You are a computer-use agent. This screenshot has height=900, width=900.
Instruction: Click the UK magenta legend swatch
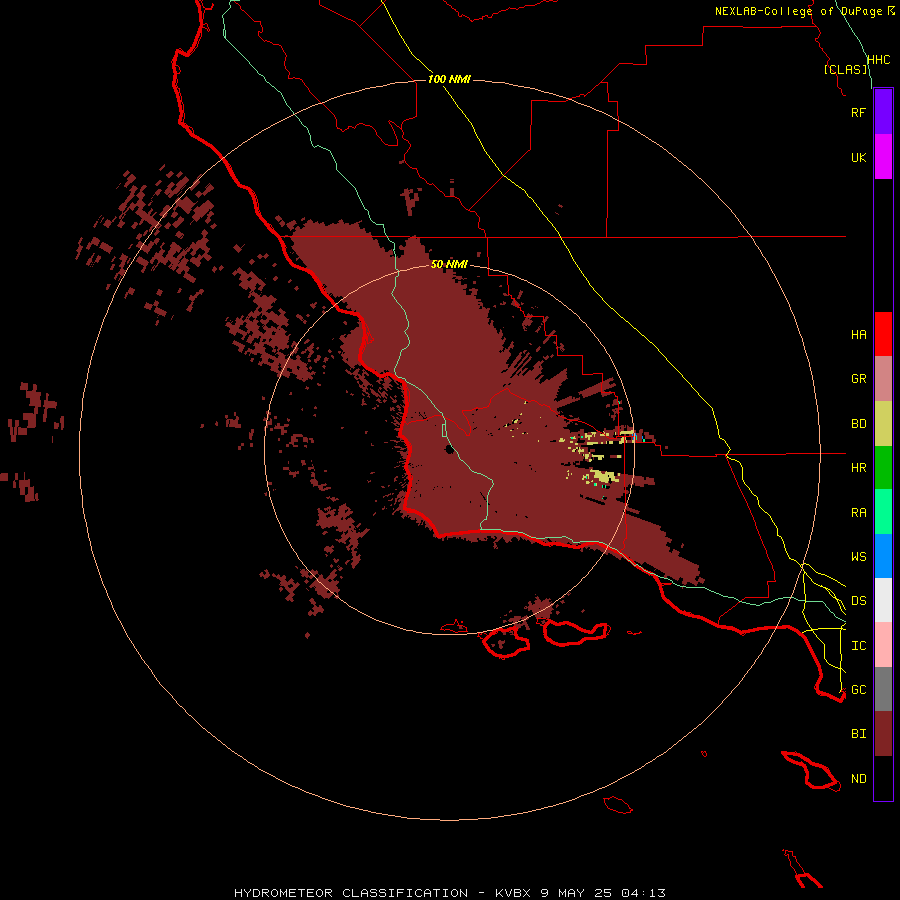click(883, 157)
